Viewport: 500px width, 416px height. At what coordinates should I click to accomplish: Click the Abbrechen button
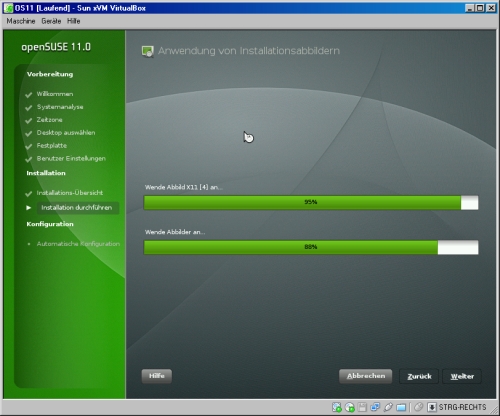[366, 376]
